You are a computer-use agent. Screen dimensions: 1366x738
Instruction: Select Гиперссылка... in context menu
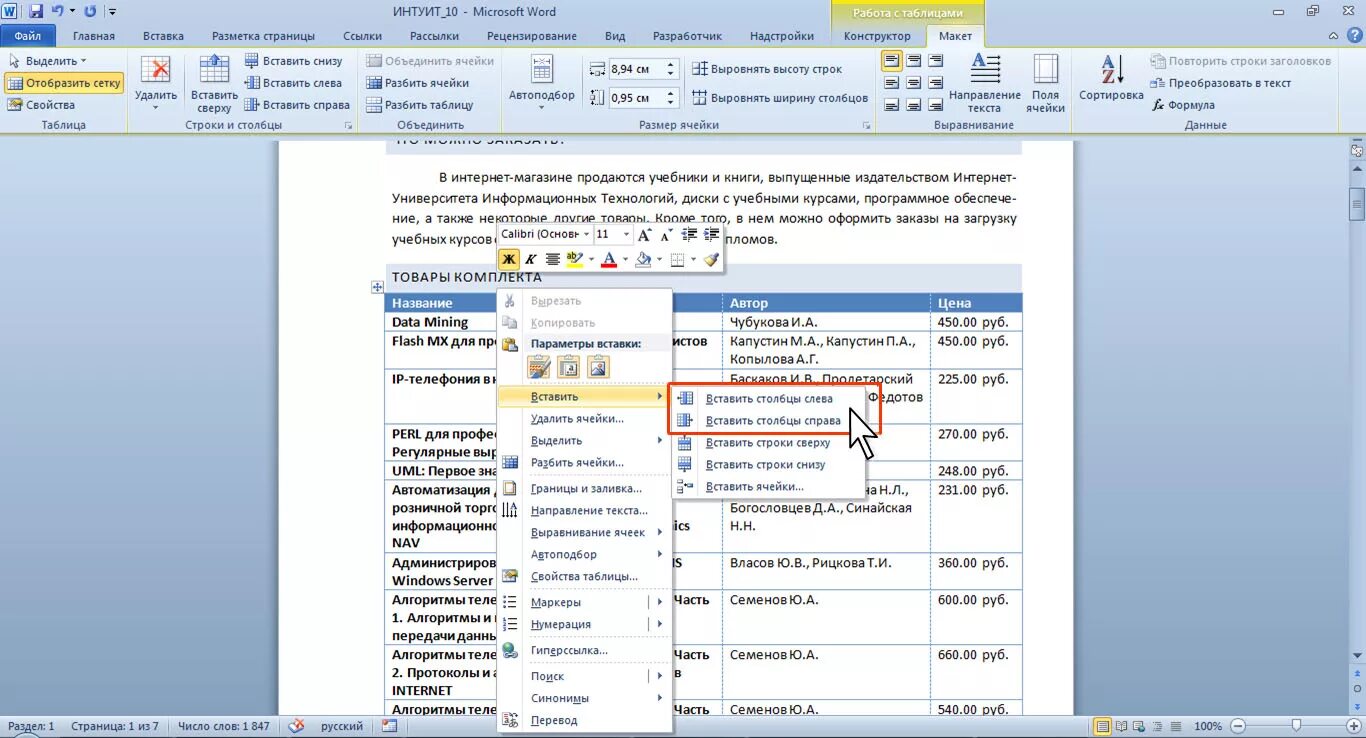(584, 651)
